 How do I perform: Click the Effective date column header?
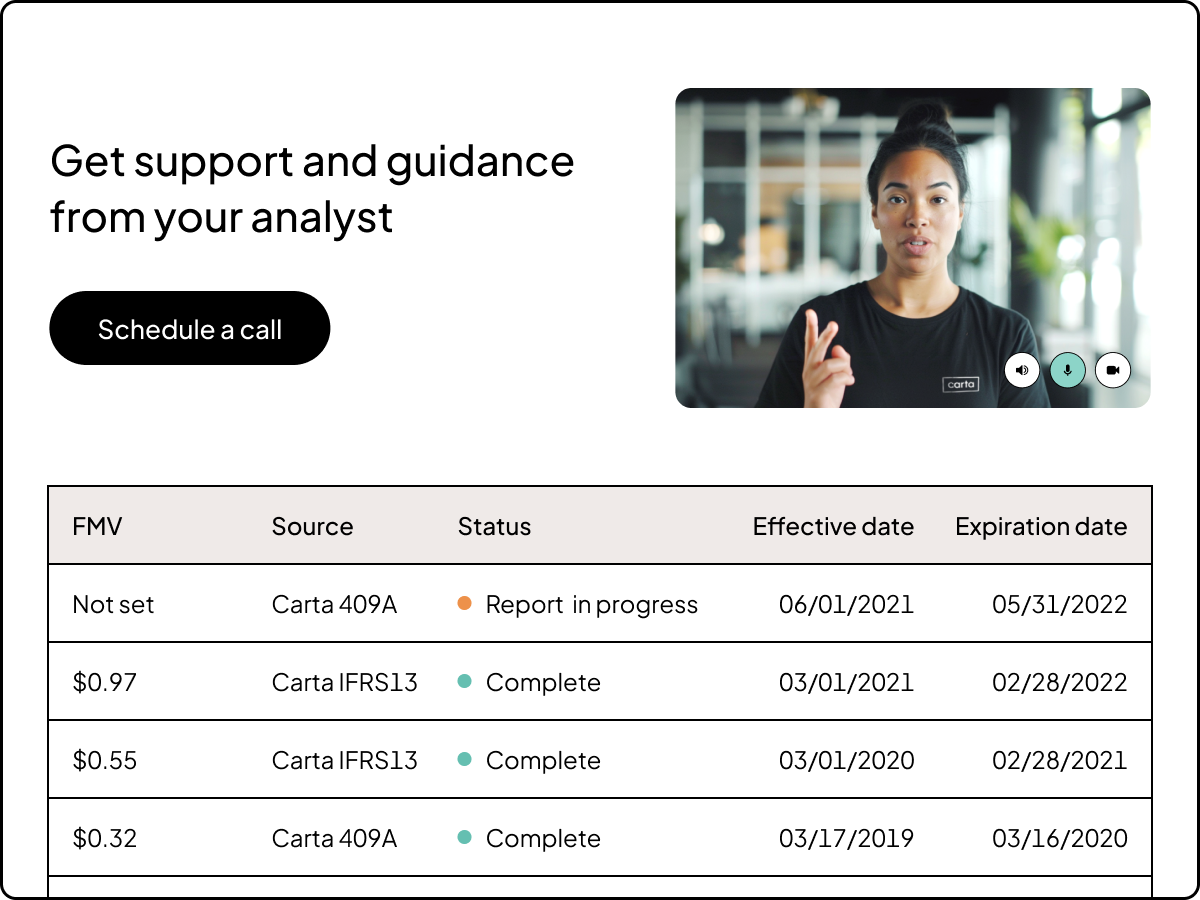[834, 526]
